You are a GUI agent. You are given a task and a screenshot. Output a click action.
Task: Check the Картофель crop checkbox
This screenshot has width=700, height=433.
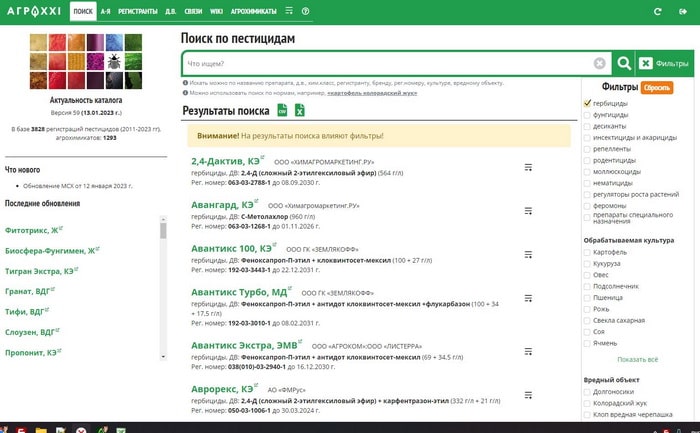pos(587,252)
